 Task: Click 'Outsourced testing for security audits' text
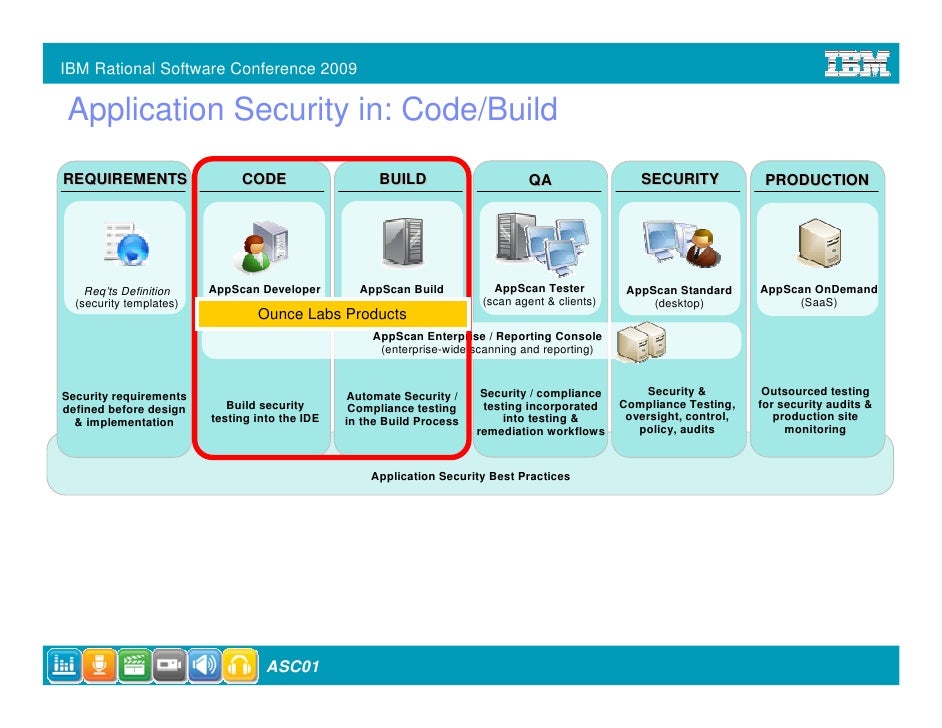tap(815, 410)
